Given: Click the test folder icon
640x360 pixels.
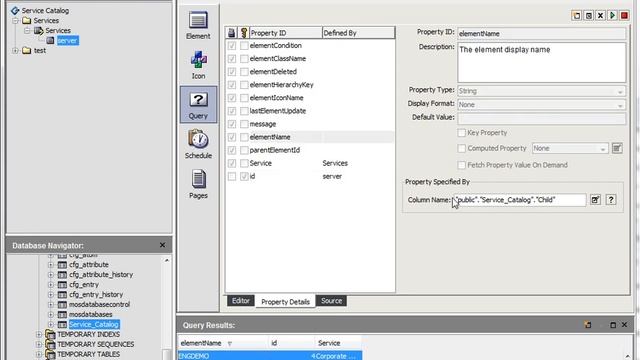Looking at the screenshot, I should pos(27,50).
